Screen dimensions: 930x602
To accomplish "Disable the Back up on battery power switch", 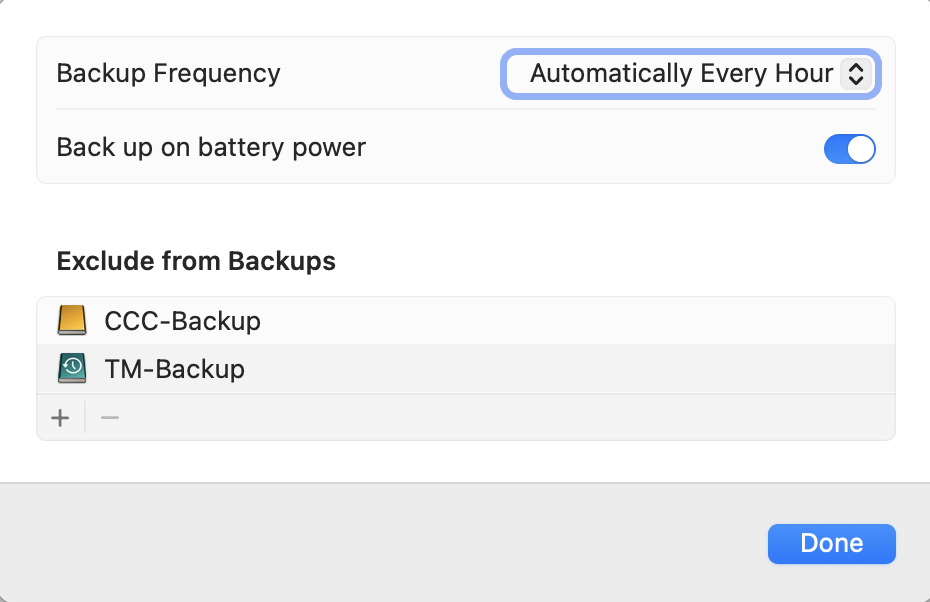I will pos(849,149).
